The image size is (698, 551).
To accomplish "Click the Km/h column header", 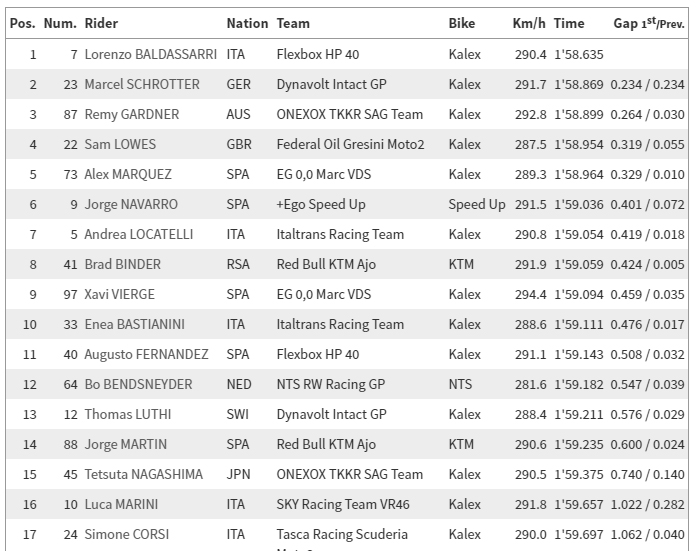I will [528, 23].
